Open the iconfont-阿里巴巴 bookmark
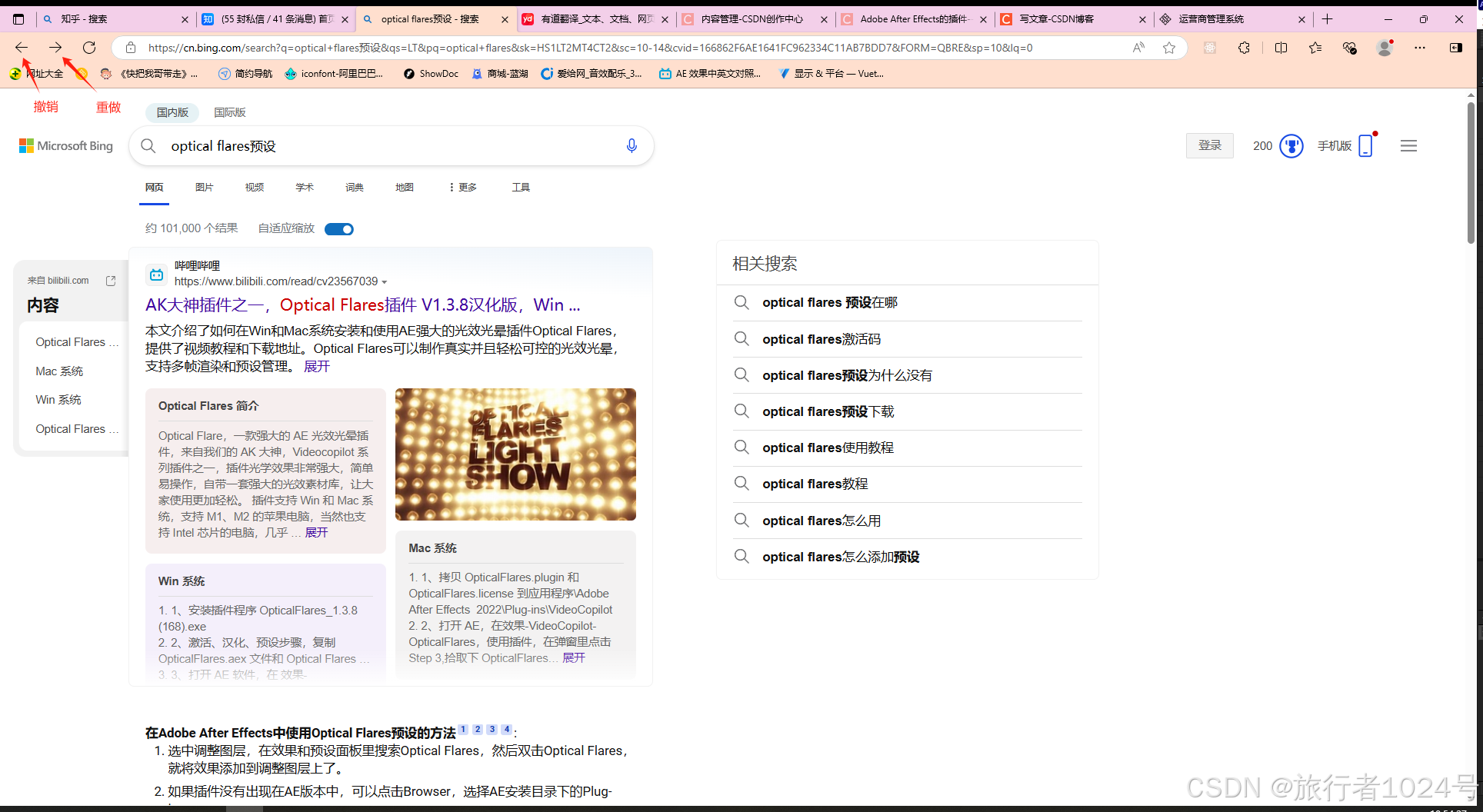The height and width of the screenshot is (812, 1483). pyautogui.click(x=334, y=74)
